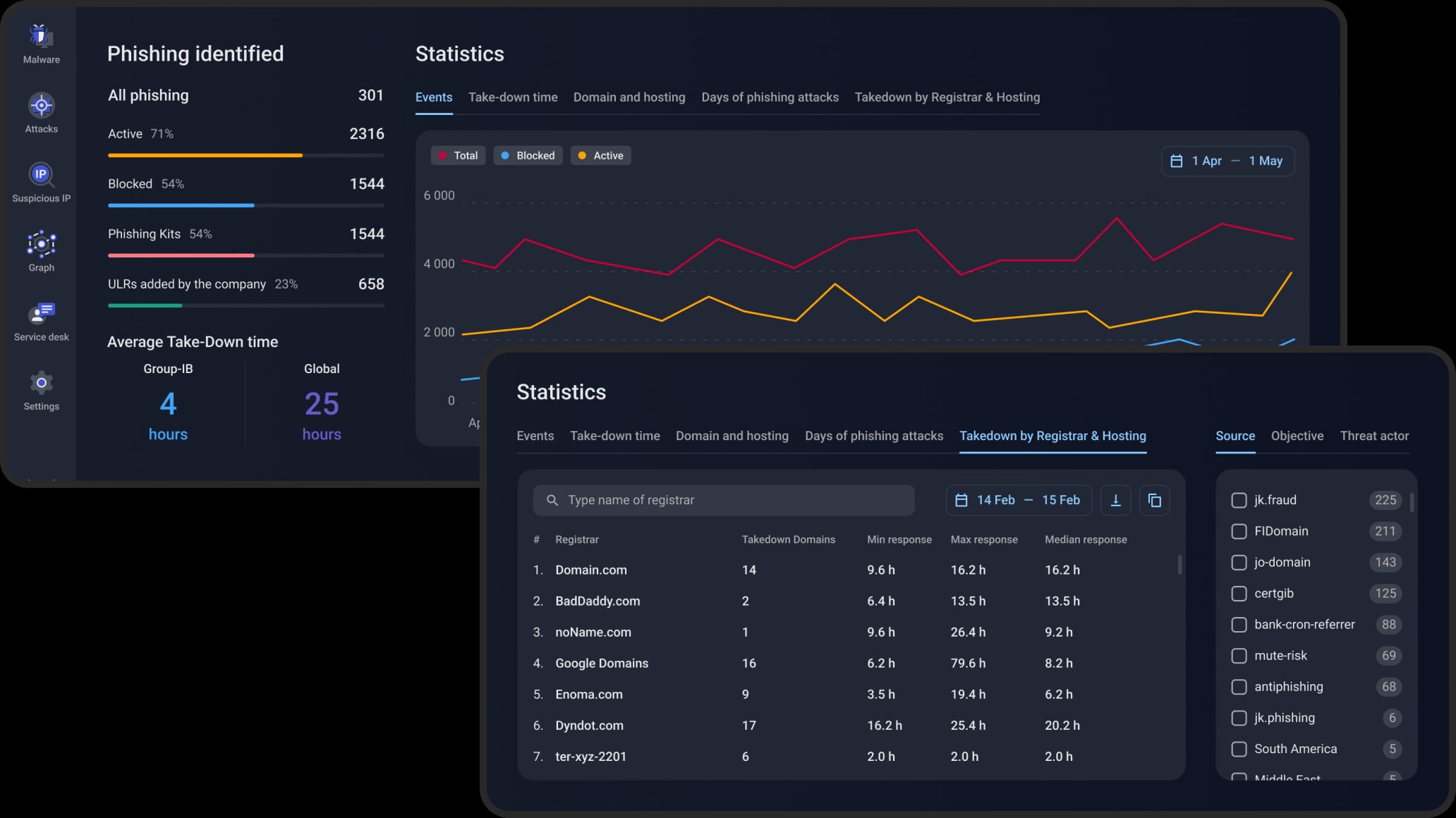Open the 1 Apr – 1 May date picker
Viewport: 1456px width, 818px height.
[1227, 161]
